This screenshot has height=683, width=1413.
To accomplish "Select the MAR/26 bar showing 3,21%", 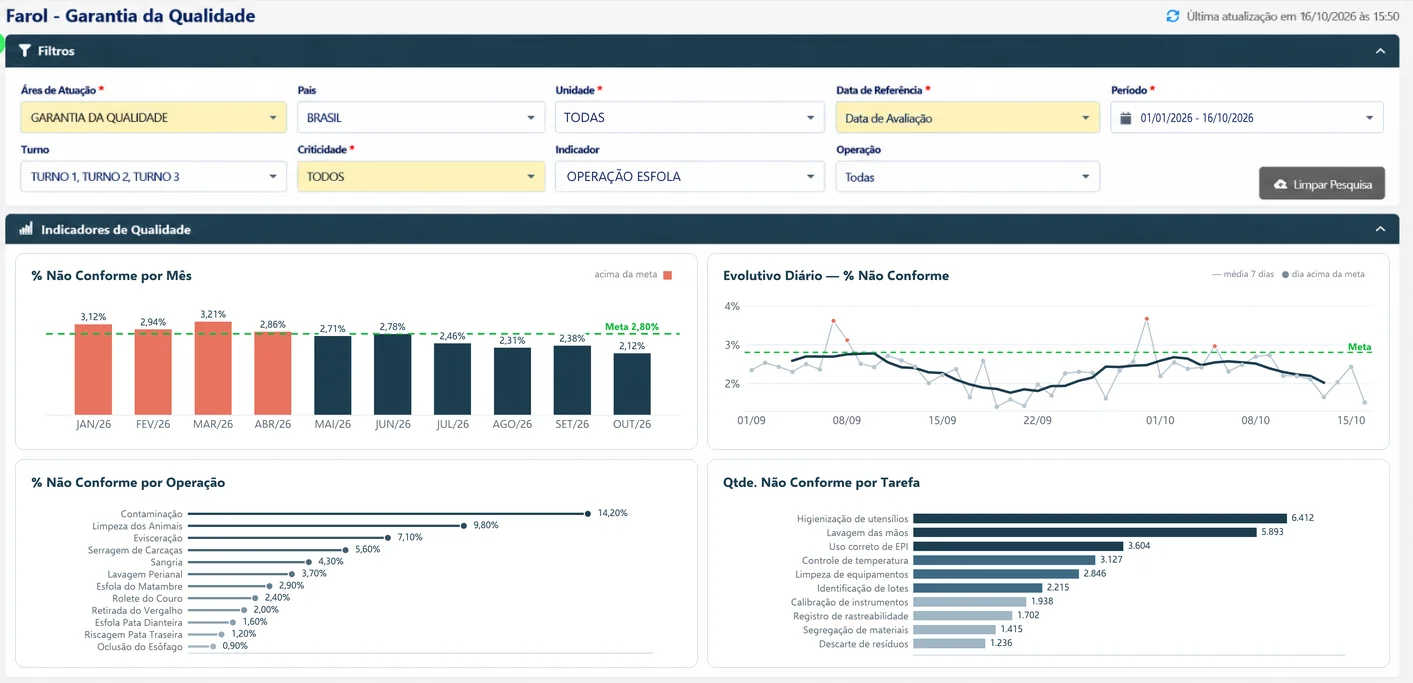I will 213,368.
